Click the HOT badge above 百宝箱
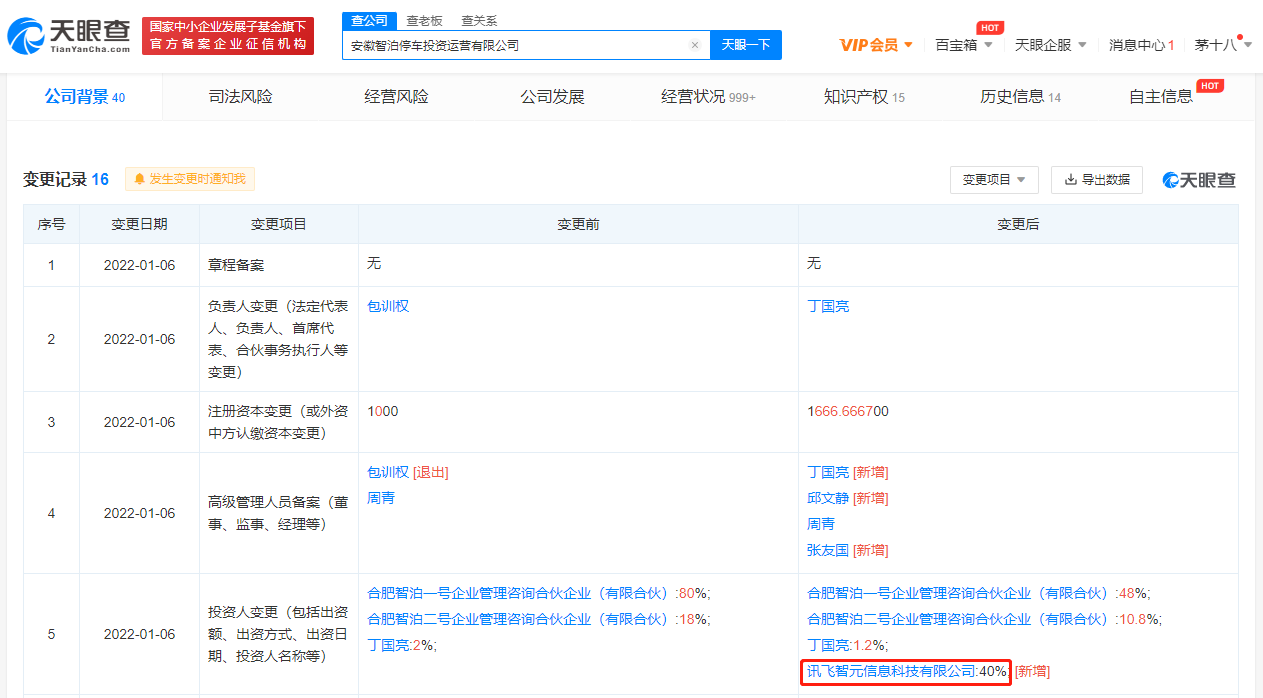 989,28
